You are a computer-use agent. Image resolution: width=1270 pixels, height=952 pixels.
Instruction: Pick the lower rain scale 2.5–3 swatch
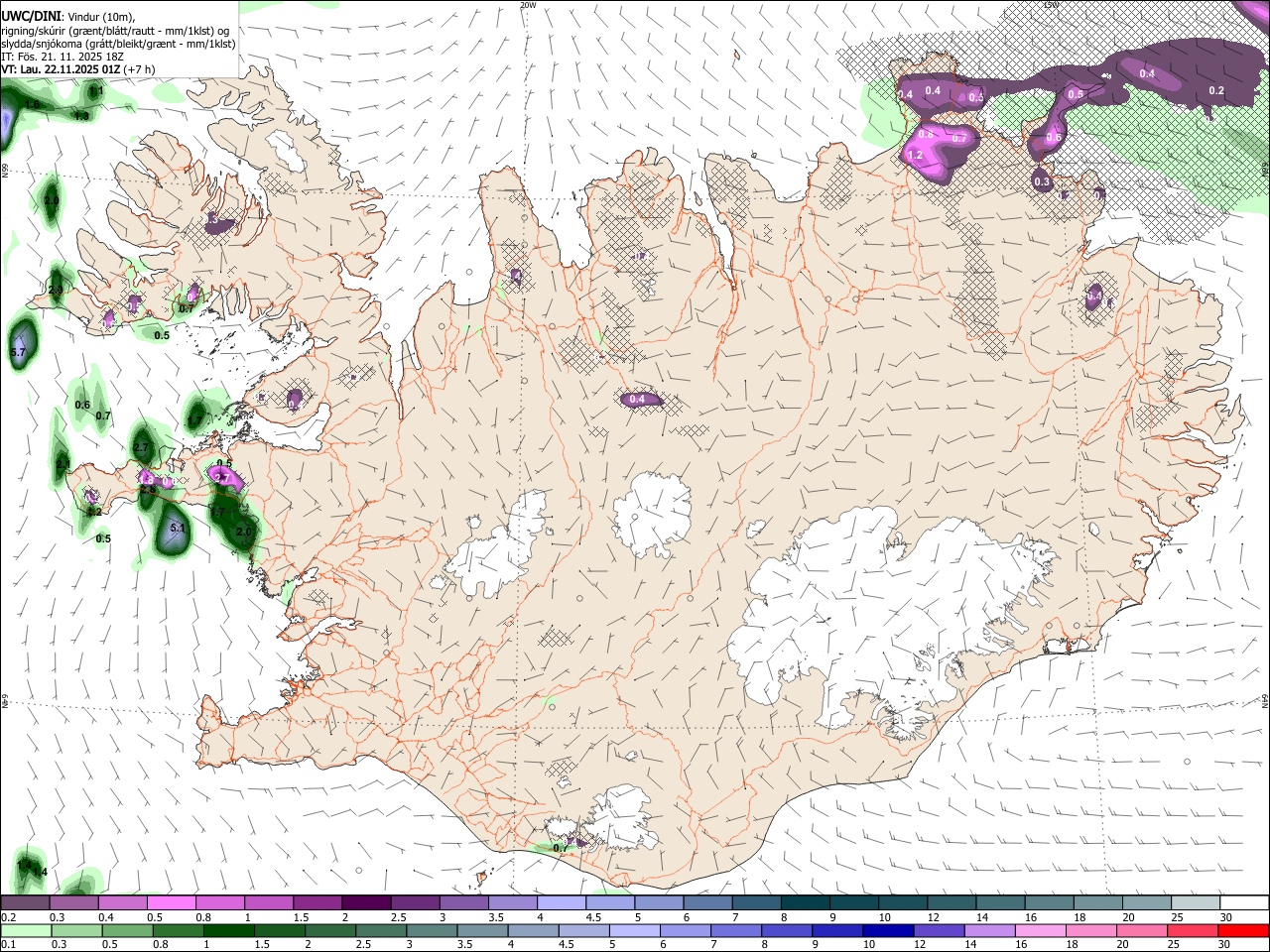coord(380,930)
